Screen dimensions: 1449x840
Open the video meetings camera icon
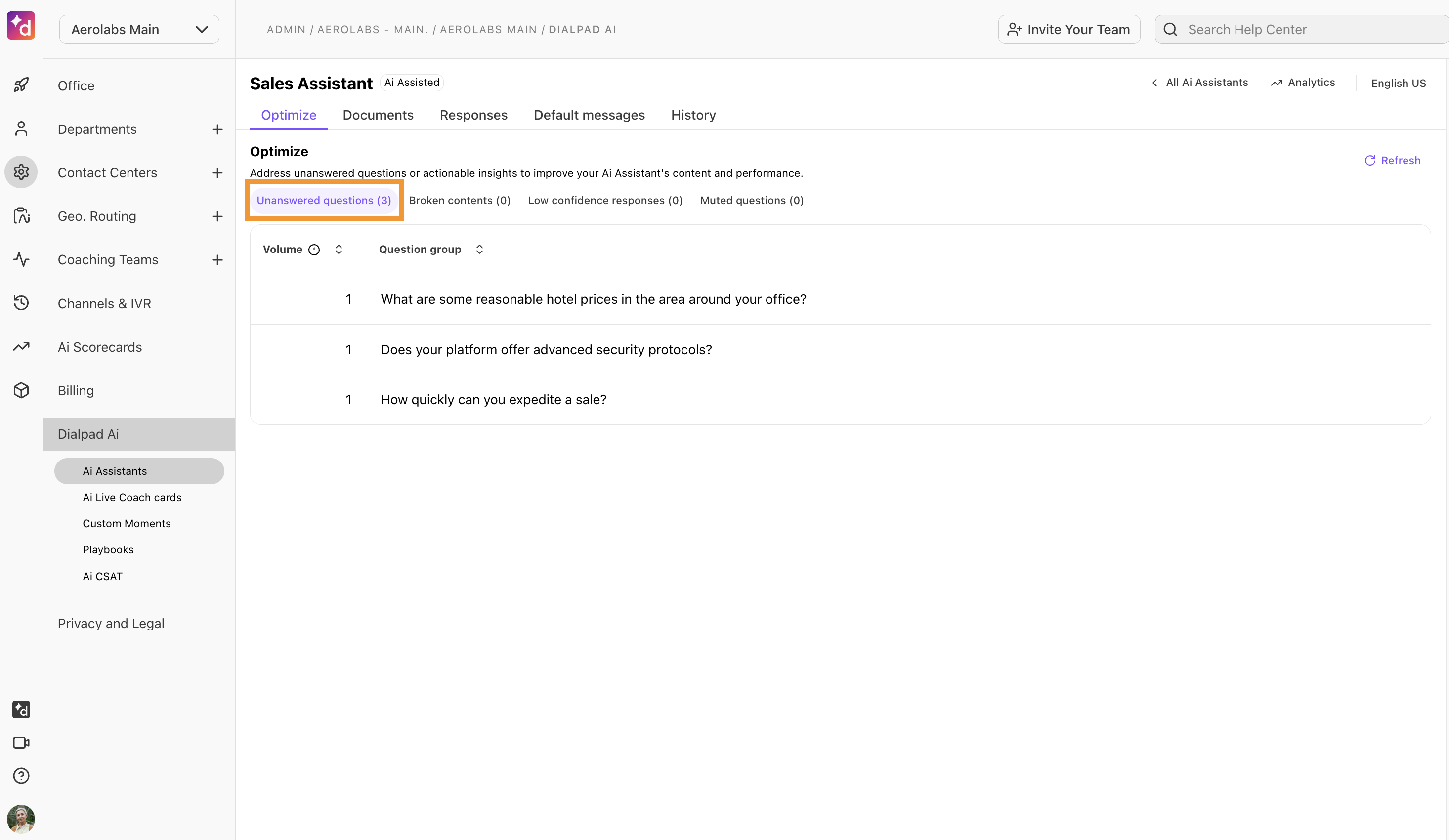pos(21,743)
